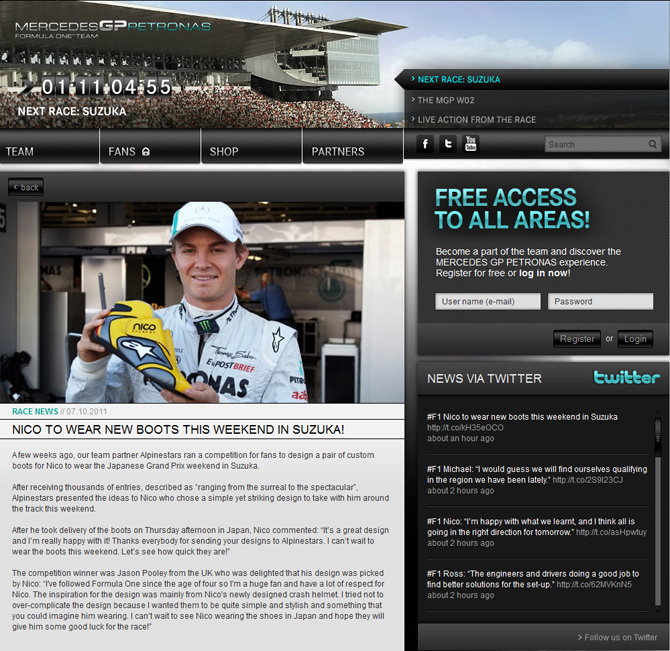The width and height of the screenshot is (670, 651).
Task: Open the Facebook social icon
Action: point(425,144)
